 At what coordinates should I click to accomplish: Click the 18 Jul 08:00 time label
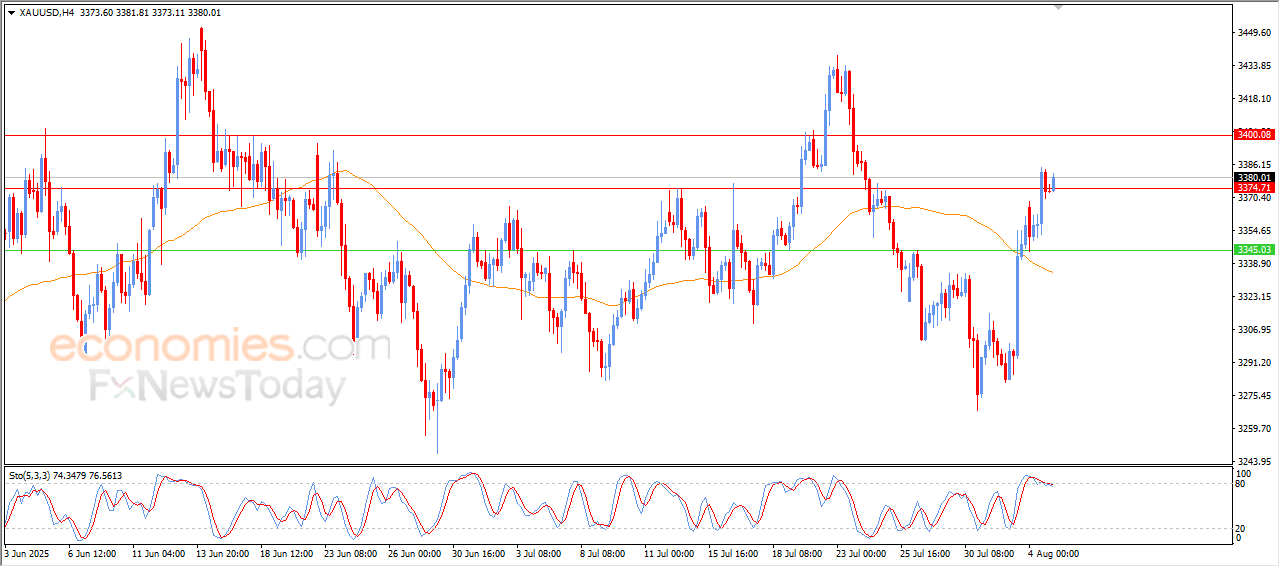[x=798, y=552]
